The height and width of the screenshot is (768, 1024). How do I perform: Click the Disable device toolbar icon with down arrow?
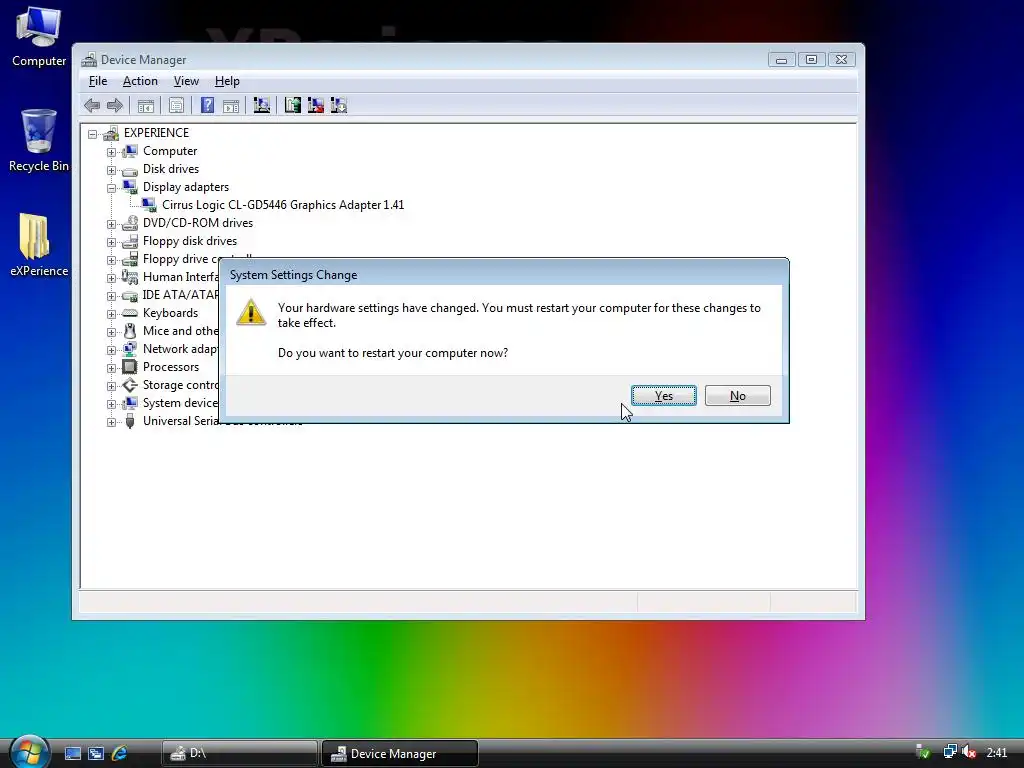338,105
